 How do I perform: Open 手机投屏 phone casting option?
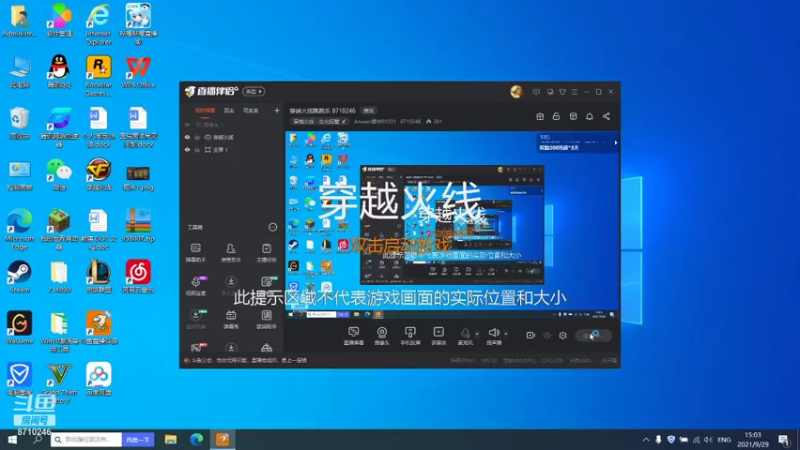[x=410, y=336]
